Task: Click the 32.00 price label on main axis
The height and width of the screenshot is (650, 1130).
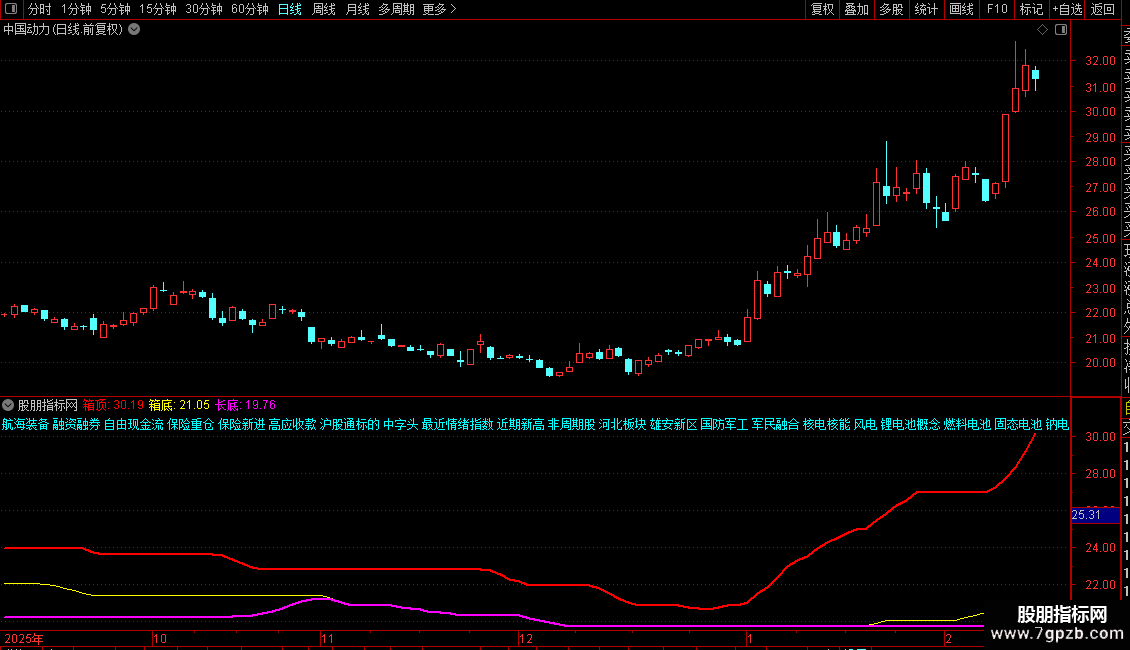Action: 1100,61
